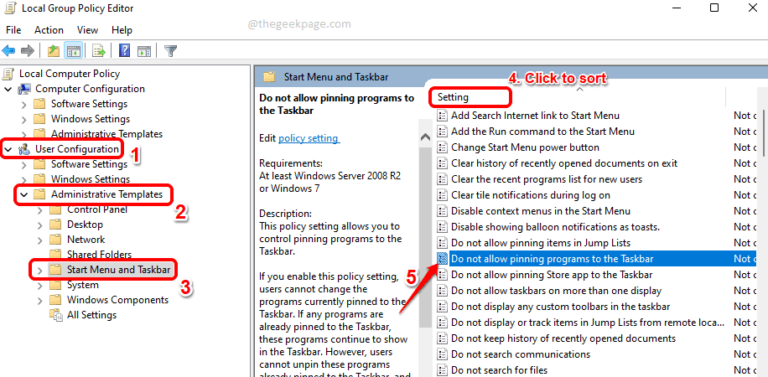The width and height of the screenshot is (768, 377).
Task: Click the Local Computer Policy root icon
Action: pyautogui.click(x=8, y=74)
